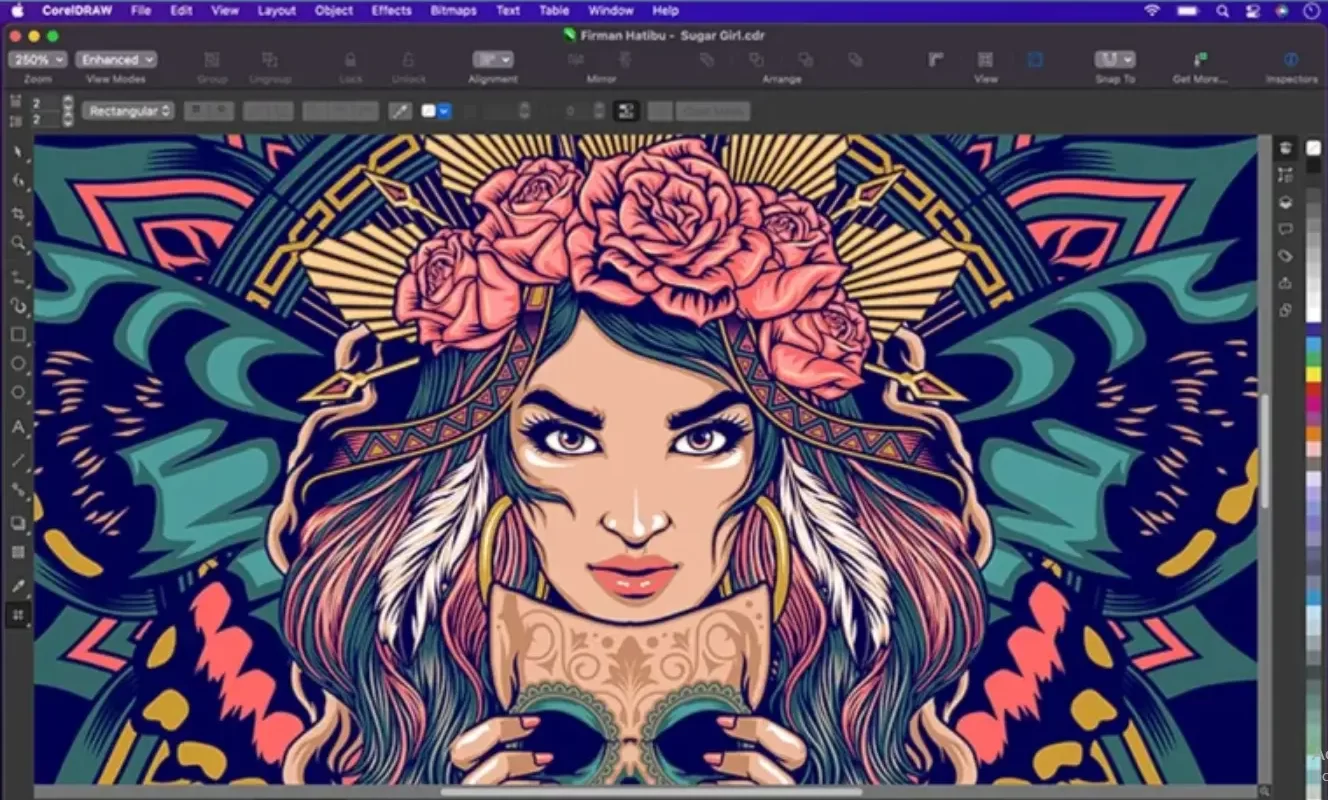Image resolution: width=1328 pixels, height=800 pixels.
Task: Open the Object menu
Action: pyautogui.click(x=334, y=10)
